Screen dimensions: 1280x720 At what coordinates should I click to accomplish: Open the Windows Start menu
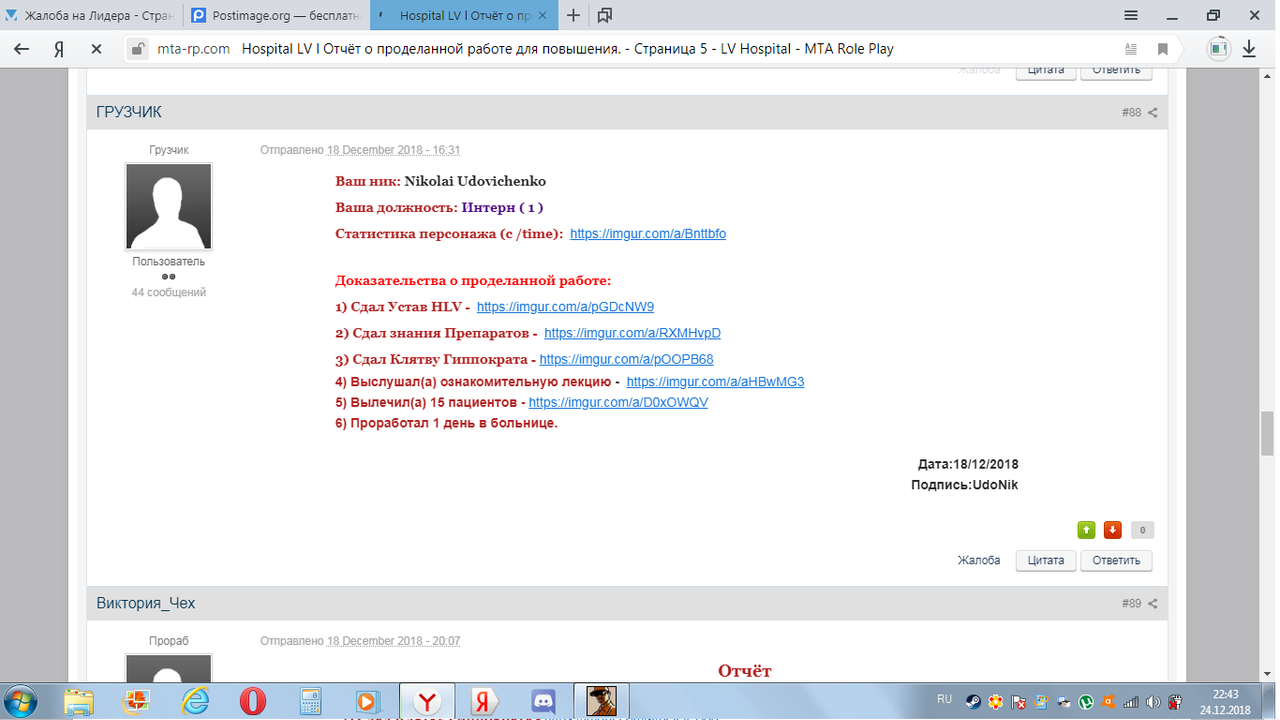point(22,702)
